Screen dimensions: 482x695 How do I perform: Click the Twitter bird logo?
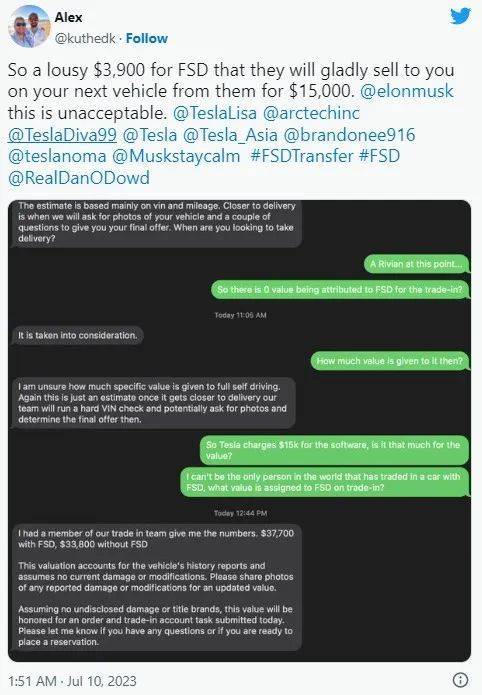460,16
